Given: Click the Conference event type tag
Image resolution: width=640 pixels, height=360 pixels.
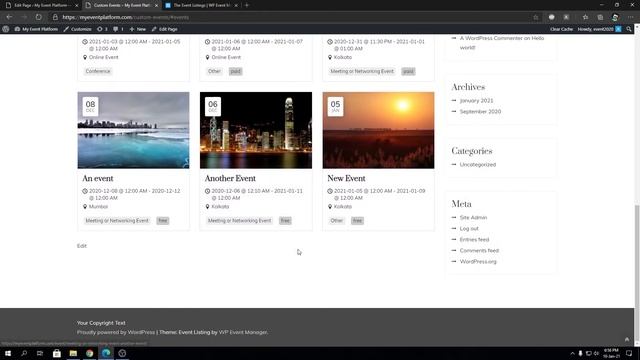Looking at the screenshot, I should [x=98, y=71].
